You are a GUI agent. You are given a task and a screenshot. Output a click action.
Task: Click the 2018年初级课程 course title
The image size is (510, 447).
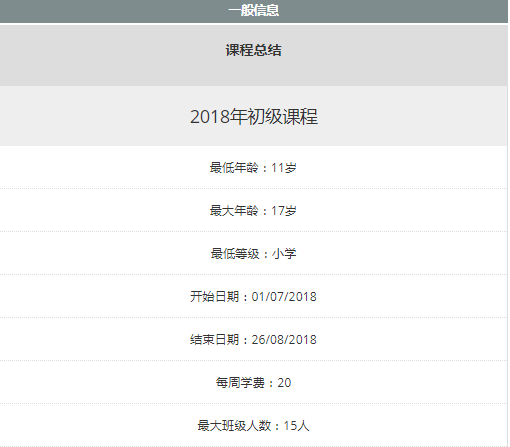pyautogui.click(x=254, y=117)
